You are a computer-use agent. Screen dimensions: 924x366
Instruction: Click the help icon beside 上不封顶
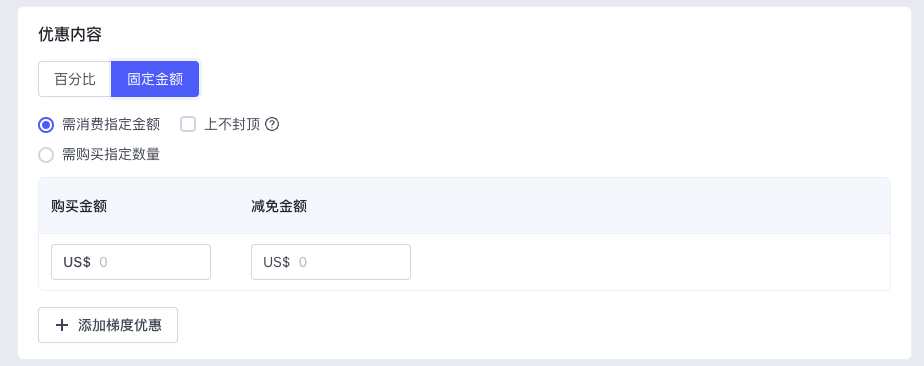(272, 124)
